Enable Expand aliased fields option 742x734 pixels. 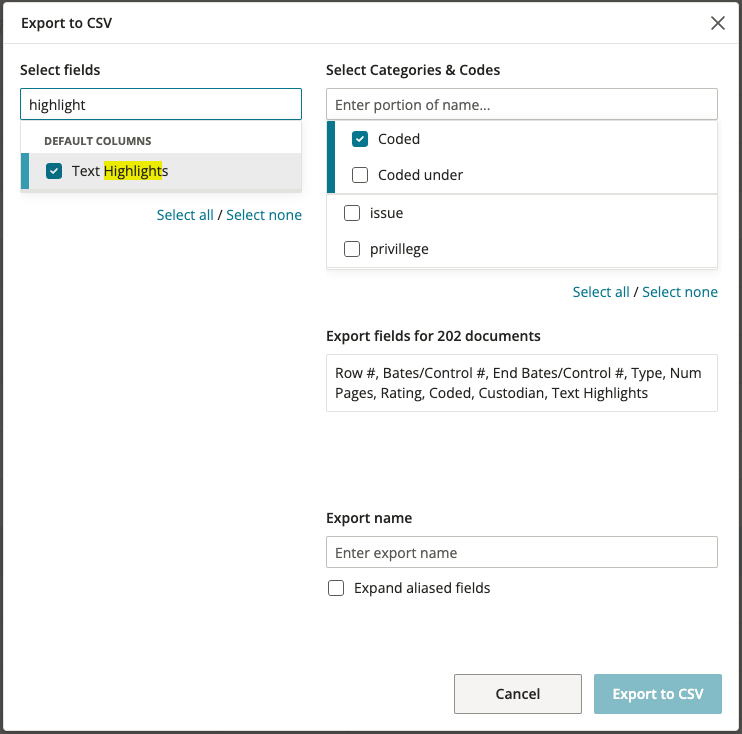[336, 588]
